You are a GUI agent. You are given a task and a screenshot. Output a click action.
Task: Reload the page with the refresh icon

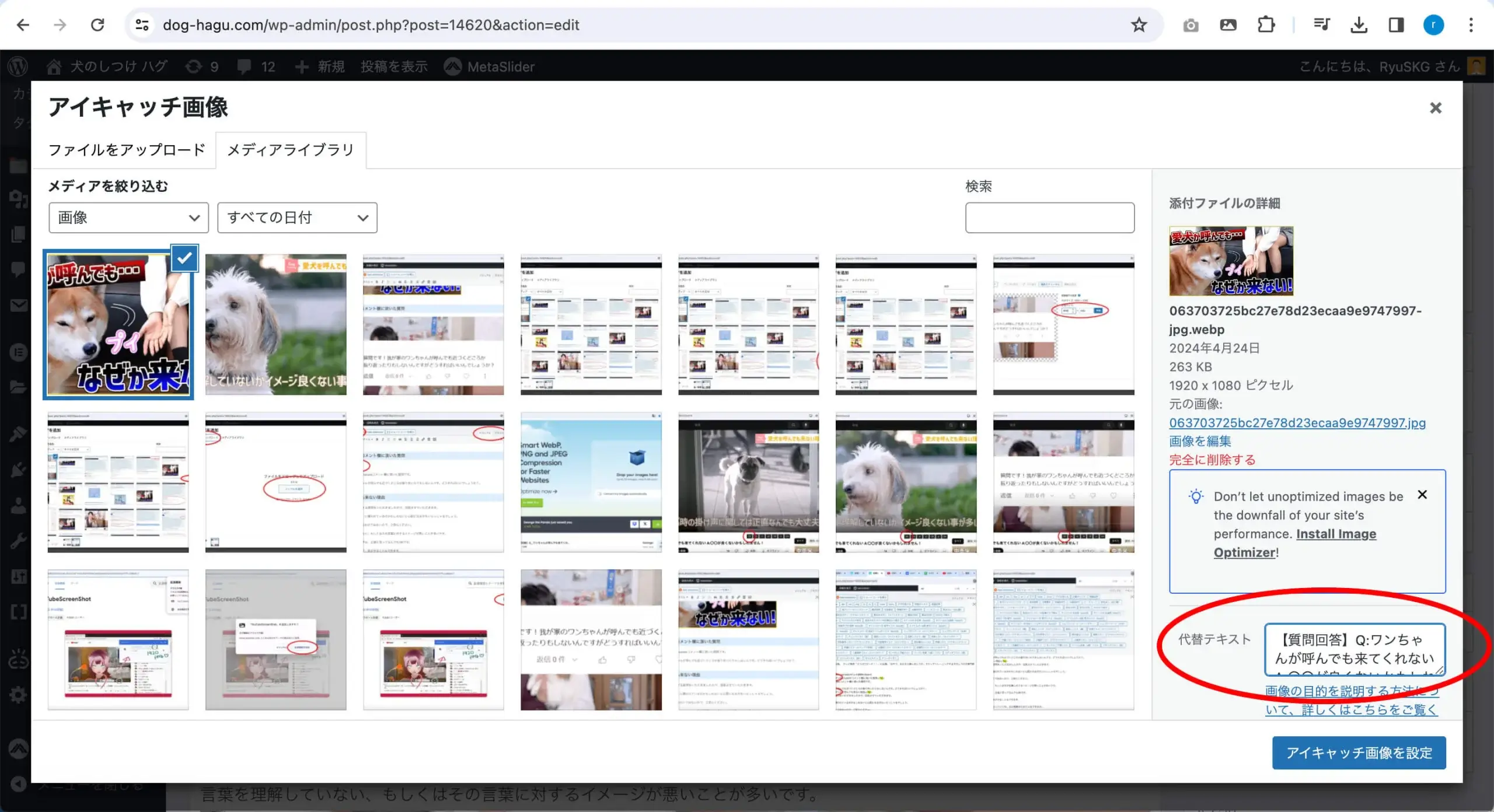coord(97,25)
